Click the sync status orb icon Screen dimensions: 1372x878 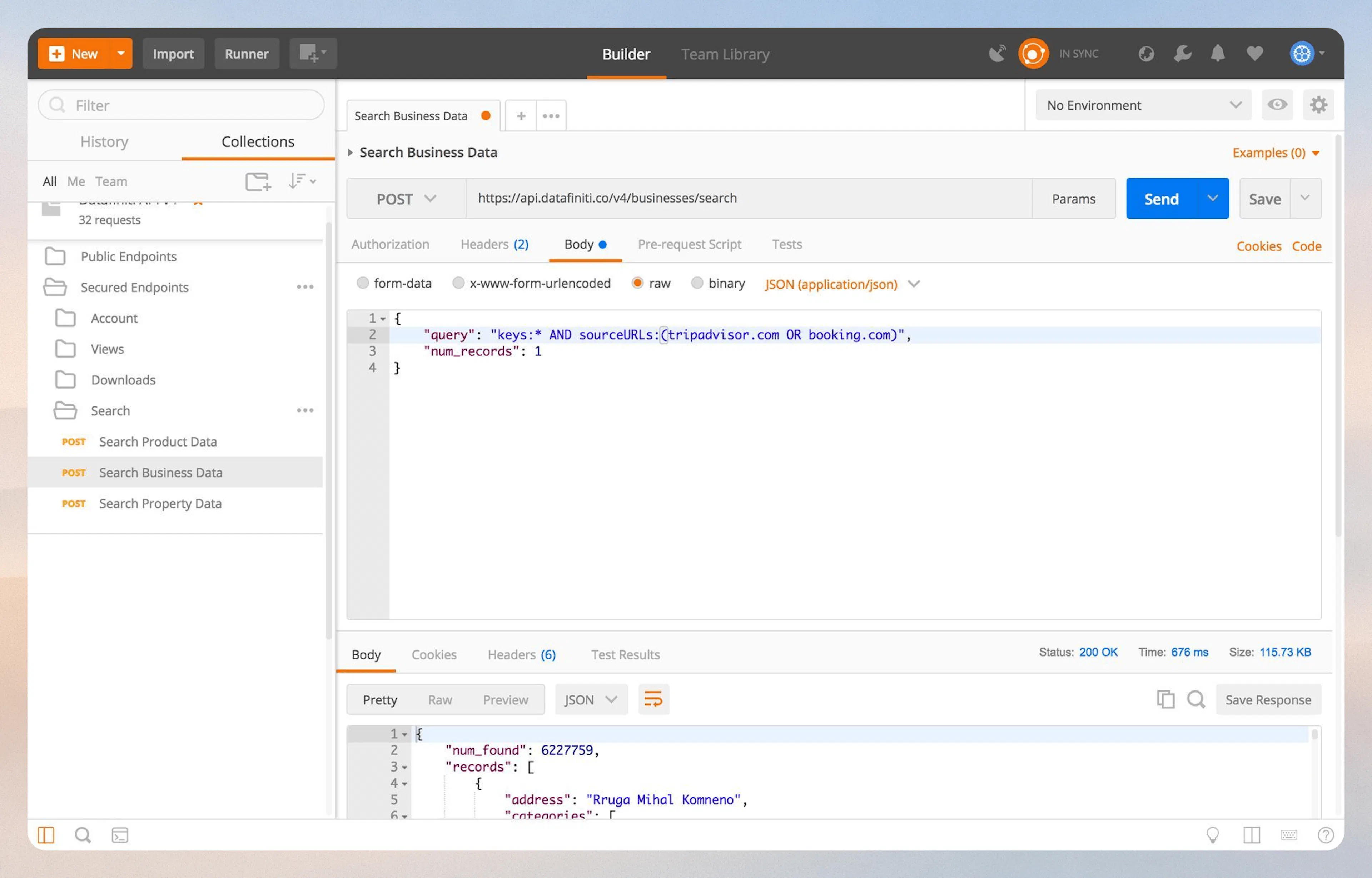coord(1033,53)
